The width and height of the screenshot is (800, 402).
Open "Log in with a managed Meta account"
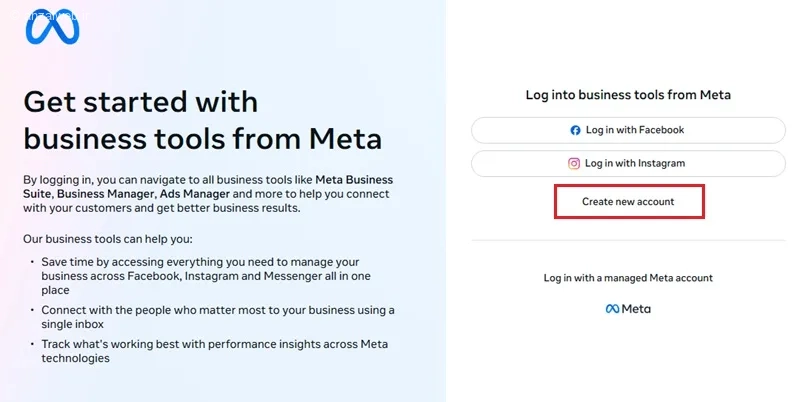coord(628,278)
